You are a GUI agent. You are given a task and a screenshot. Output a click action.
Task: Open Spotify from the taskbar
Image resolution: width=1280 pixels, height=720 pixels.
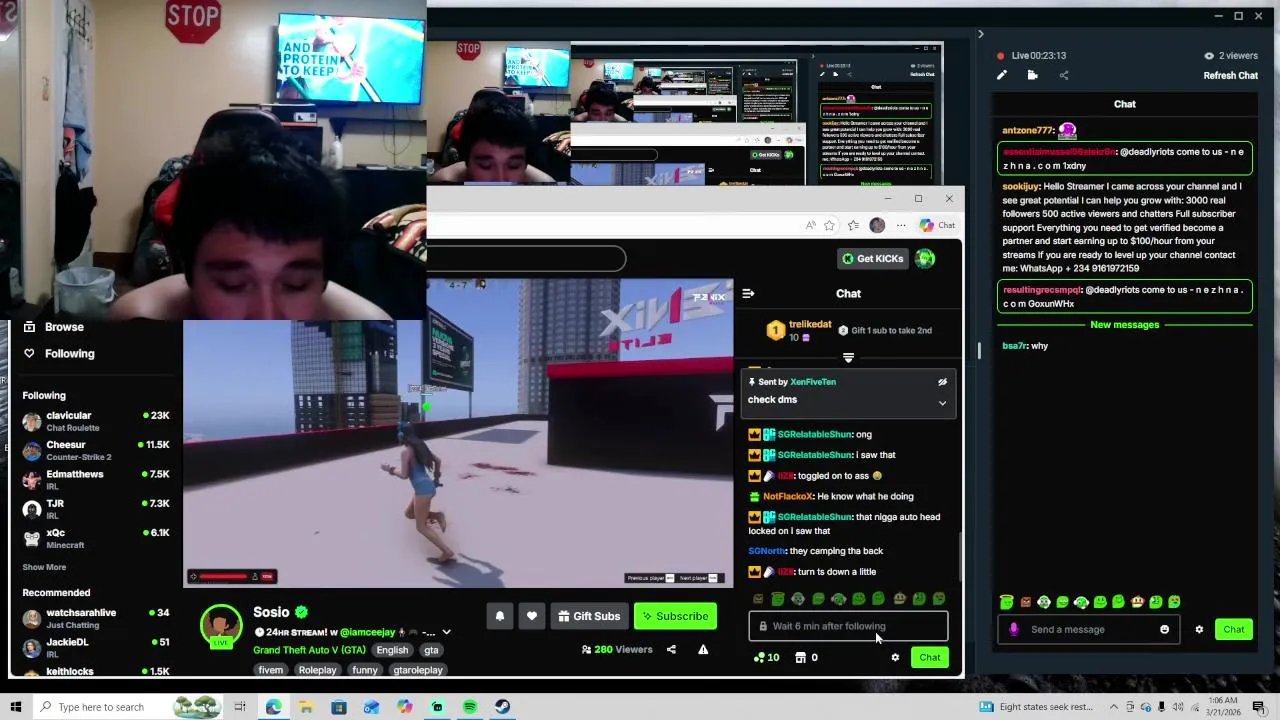tap(470, 707)
